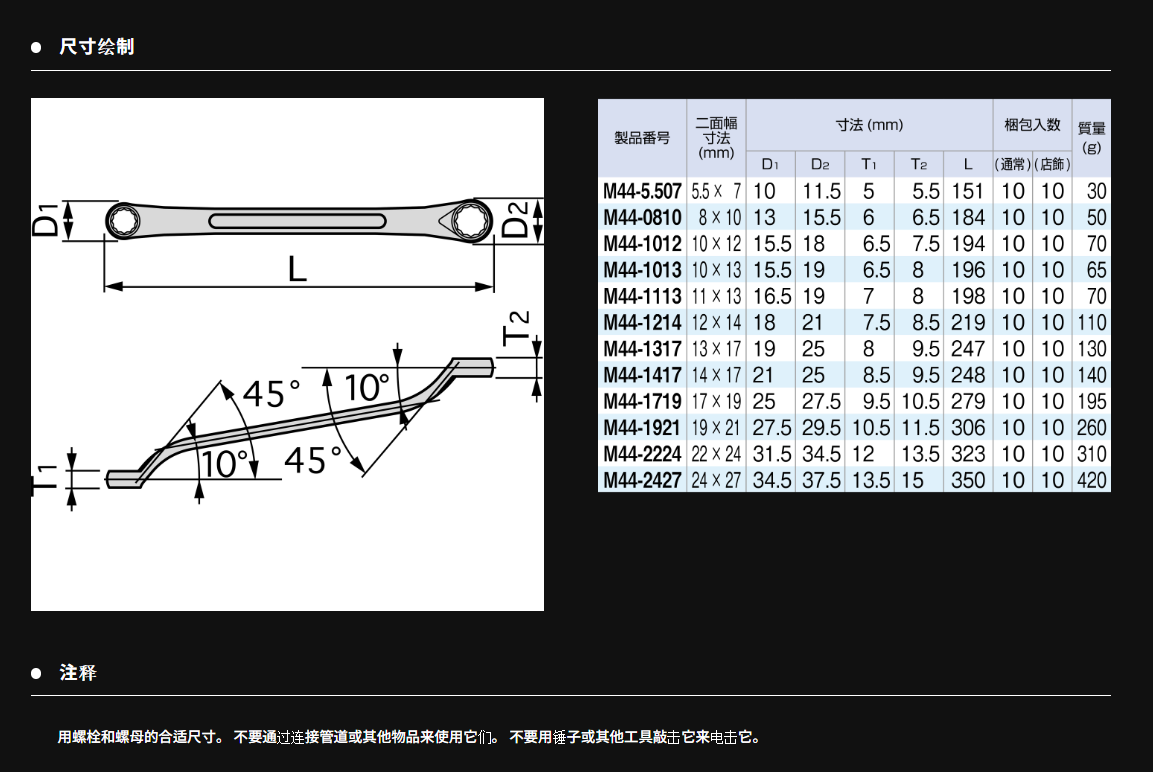Select product number M44-0810 in table
Image resolution: width=1153 pixels, height=772 pixels.
coord(642,217)
